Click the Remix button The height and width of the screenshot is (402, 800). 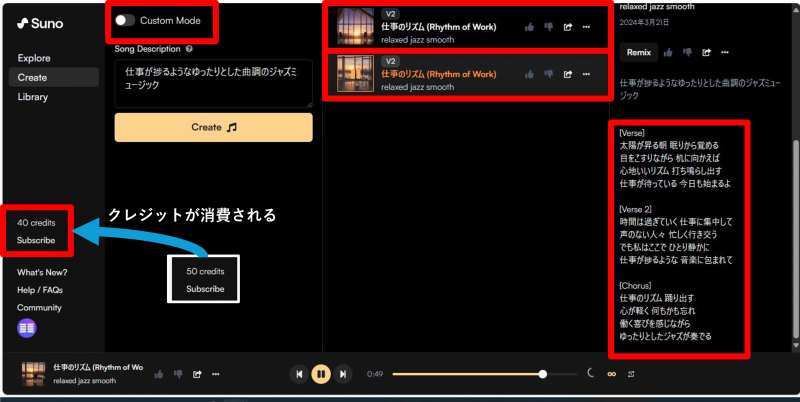[639, 53]
